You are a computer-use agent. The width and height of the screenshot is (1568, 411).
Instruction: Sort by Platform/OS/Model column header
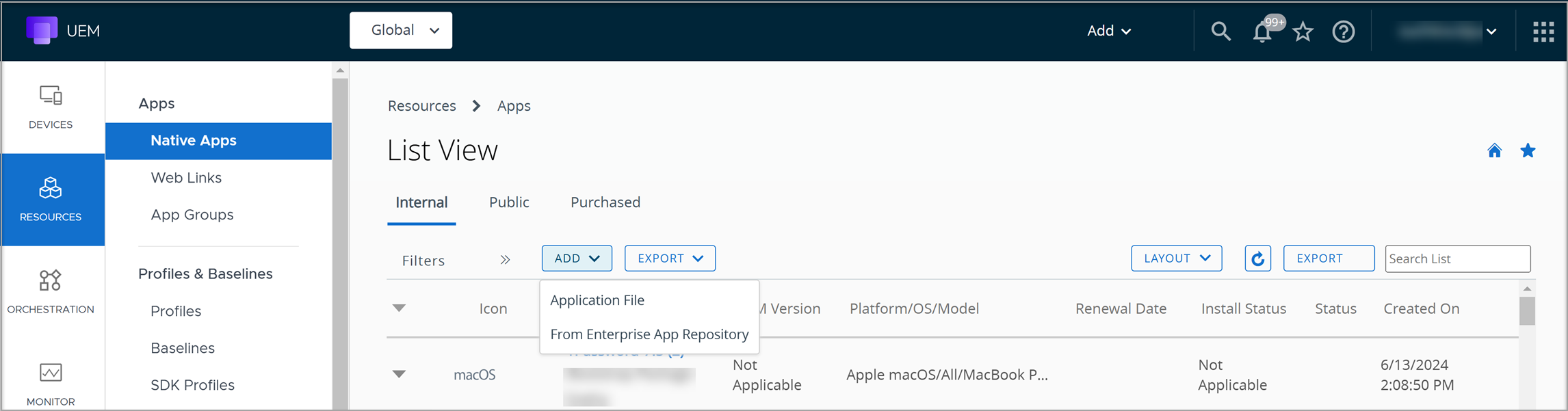pos(914,308)
